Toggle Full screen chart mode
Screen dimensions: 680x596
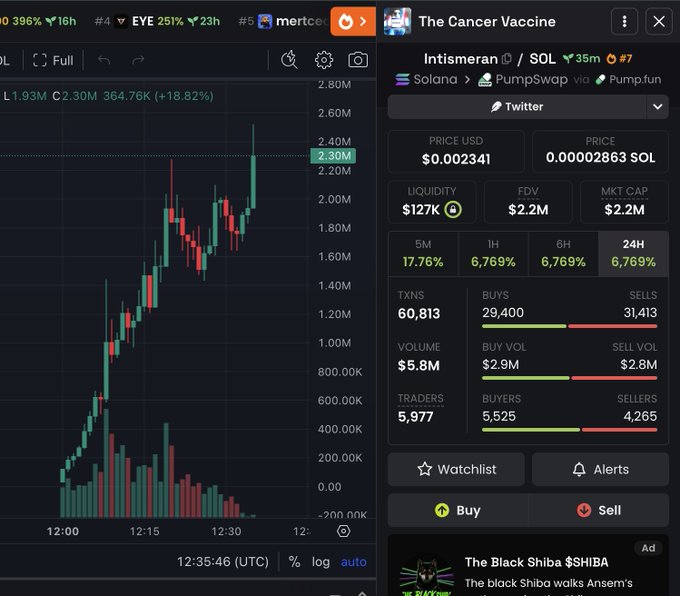pyautogui.click(x=53, y=60)
